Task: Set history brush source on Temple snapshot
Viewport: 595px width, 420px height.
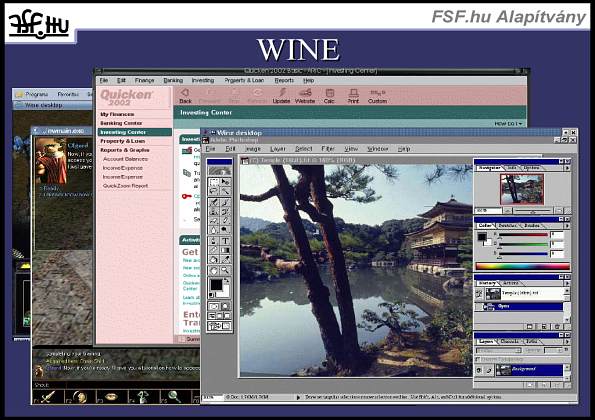Action: (x=479, y=293)
